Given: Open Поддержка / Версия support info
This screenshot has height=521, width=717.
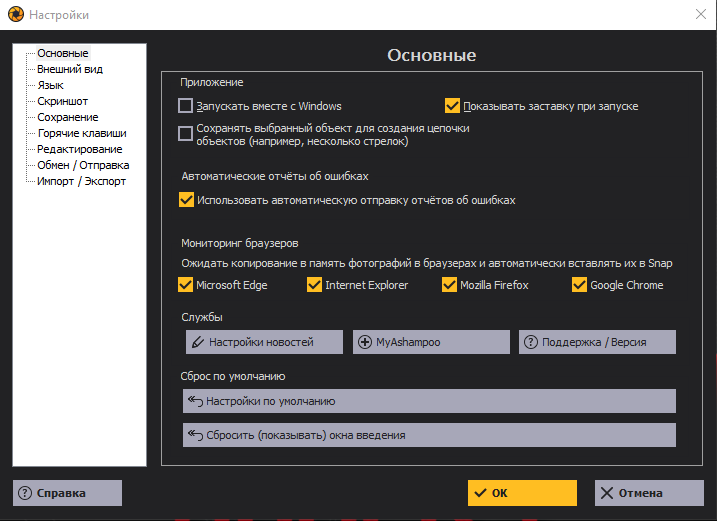Looking at the screenshot, I should point(597,342).
